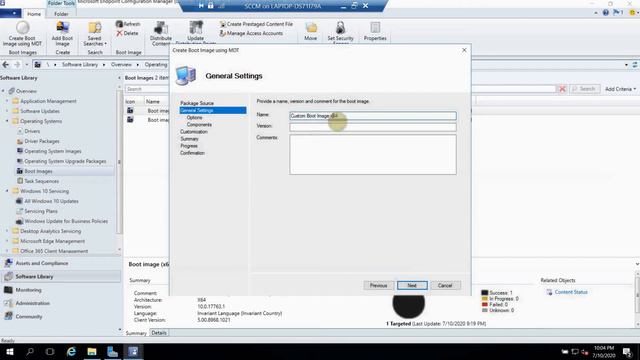Open Monitoring workspace
The width and height of the screenshot is (640, 360).
28,290
